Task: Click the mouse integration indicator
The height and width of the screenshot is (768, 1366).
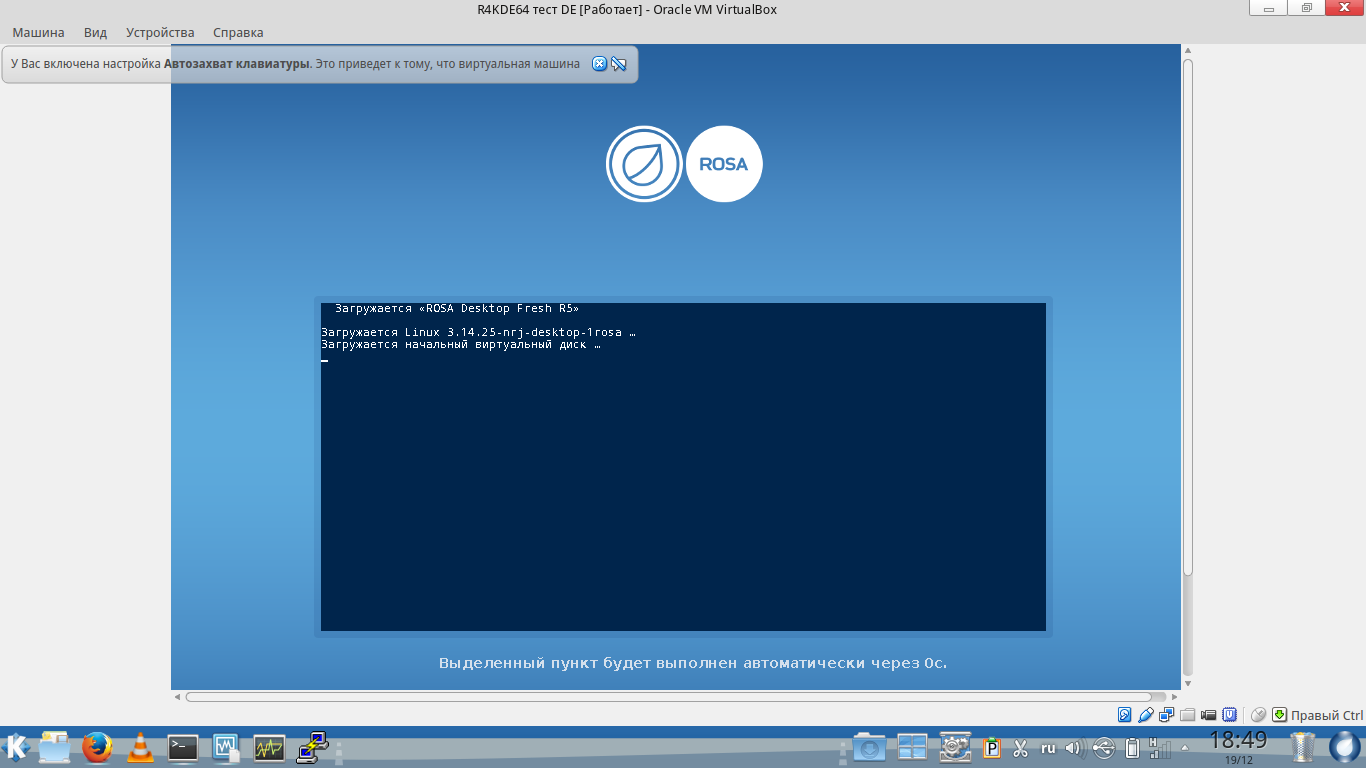Action: tap(1259, 715)
